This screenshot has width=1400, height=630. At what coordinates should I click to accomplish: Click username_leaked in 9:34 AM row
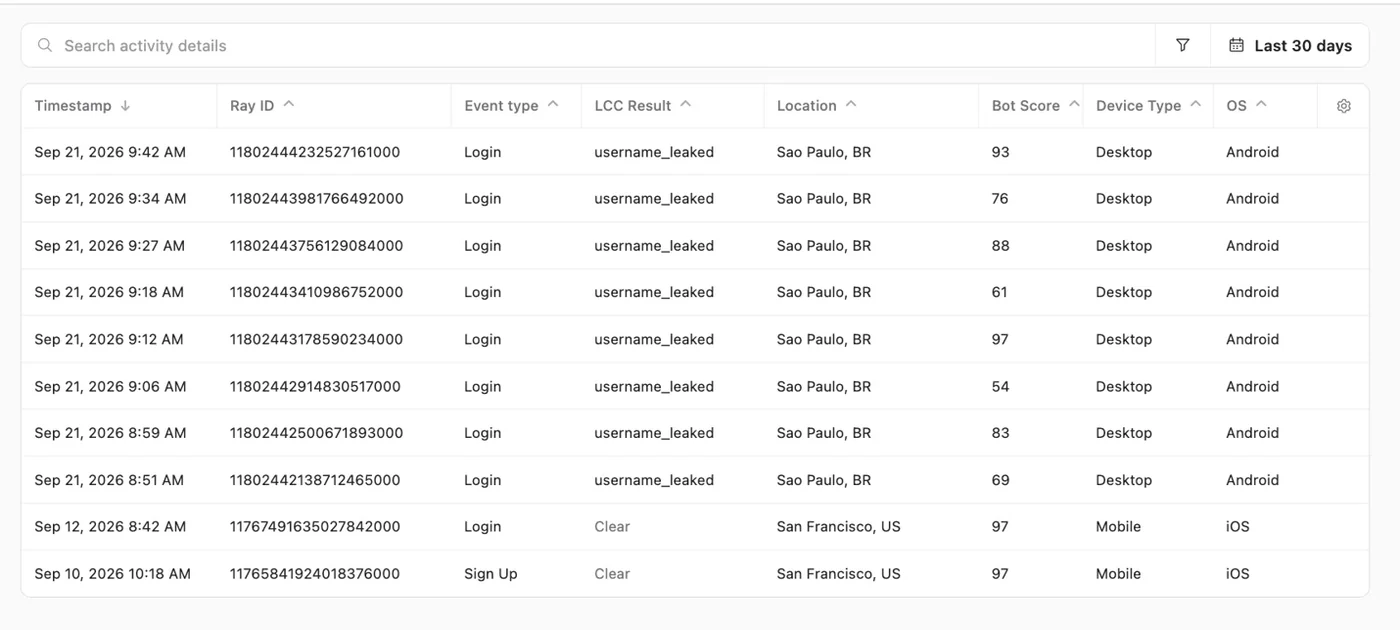654,199
